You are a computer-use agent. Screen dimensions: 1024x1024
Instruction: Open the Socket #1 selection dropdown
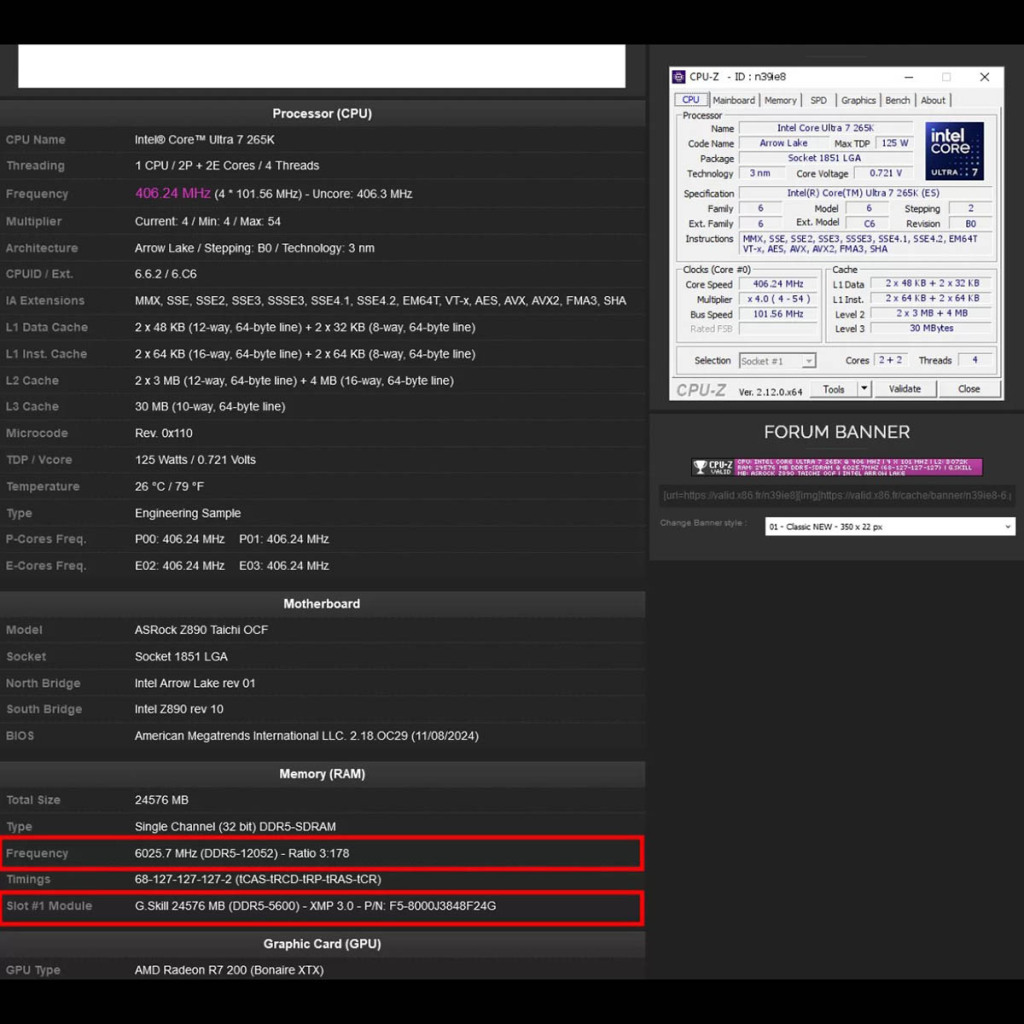click(x=777, y=360)
